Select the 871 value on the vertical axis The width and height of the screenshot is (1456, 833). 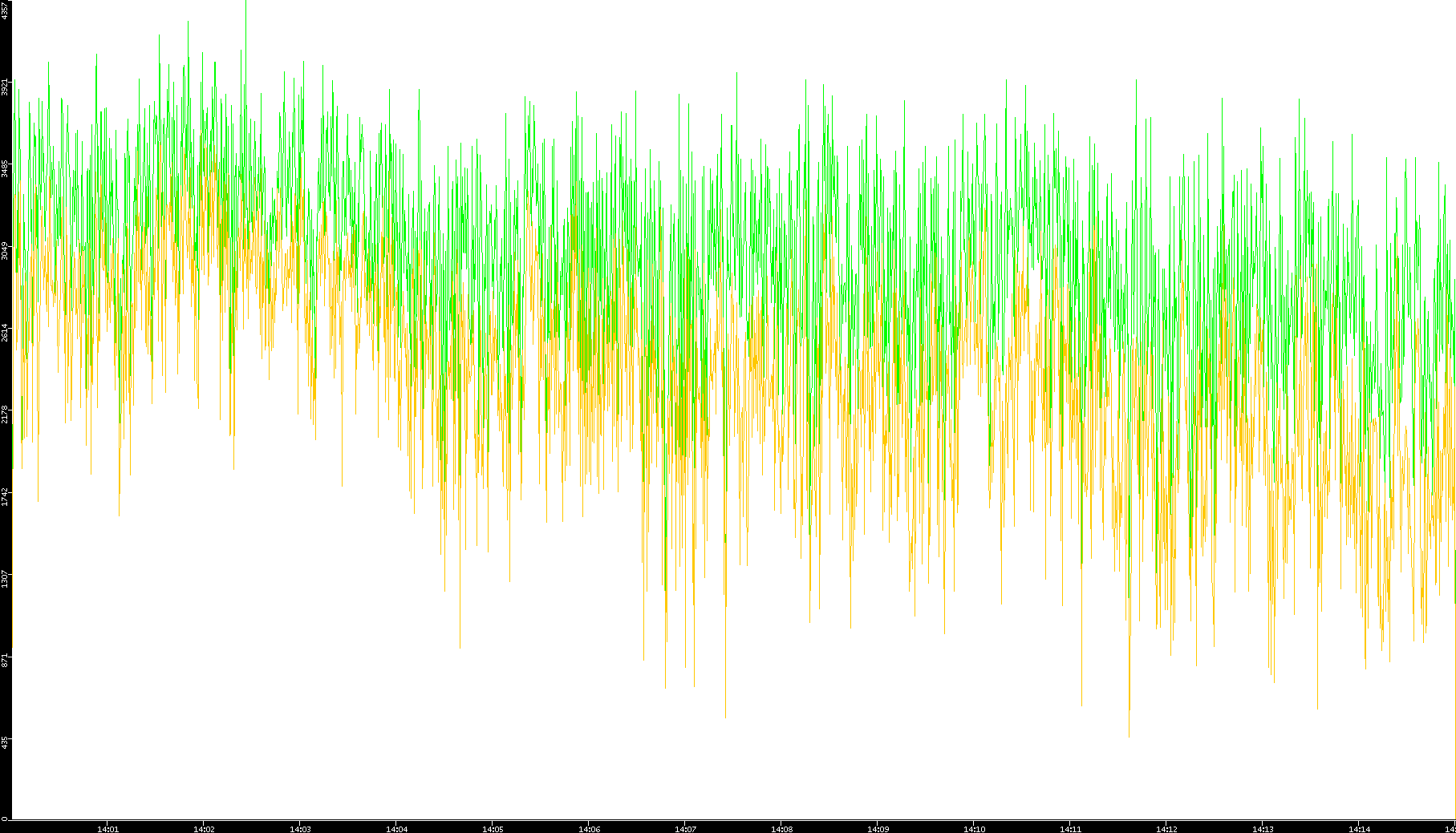point(5,660)
